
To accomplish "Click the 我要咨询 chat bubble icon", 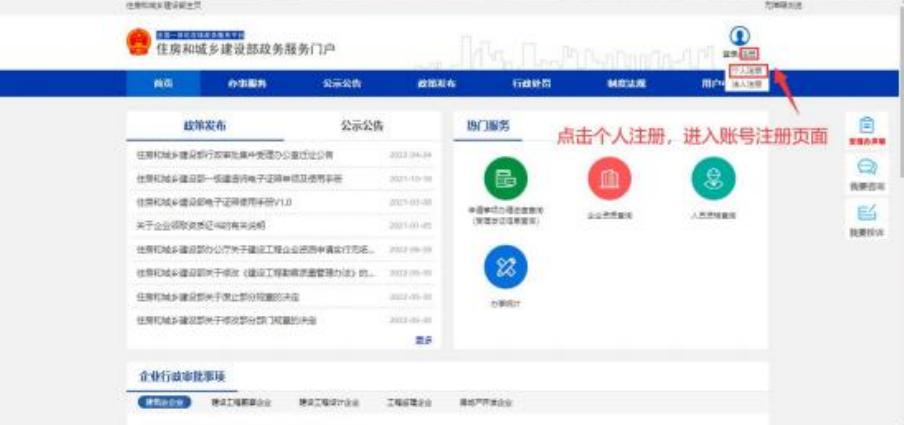I will click(x=867, y=168).
